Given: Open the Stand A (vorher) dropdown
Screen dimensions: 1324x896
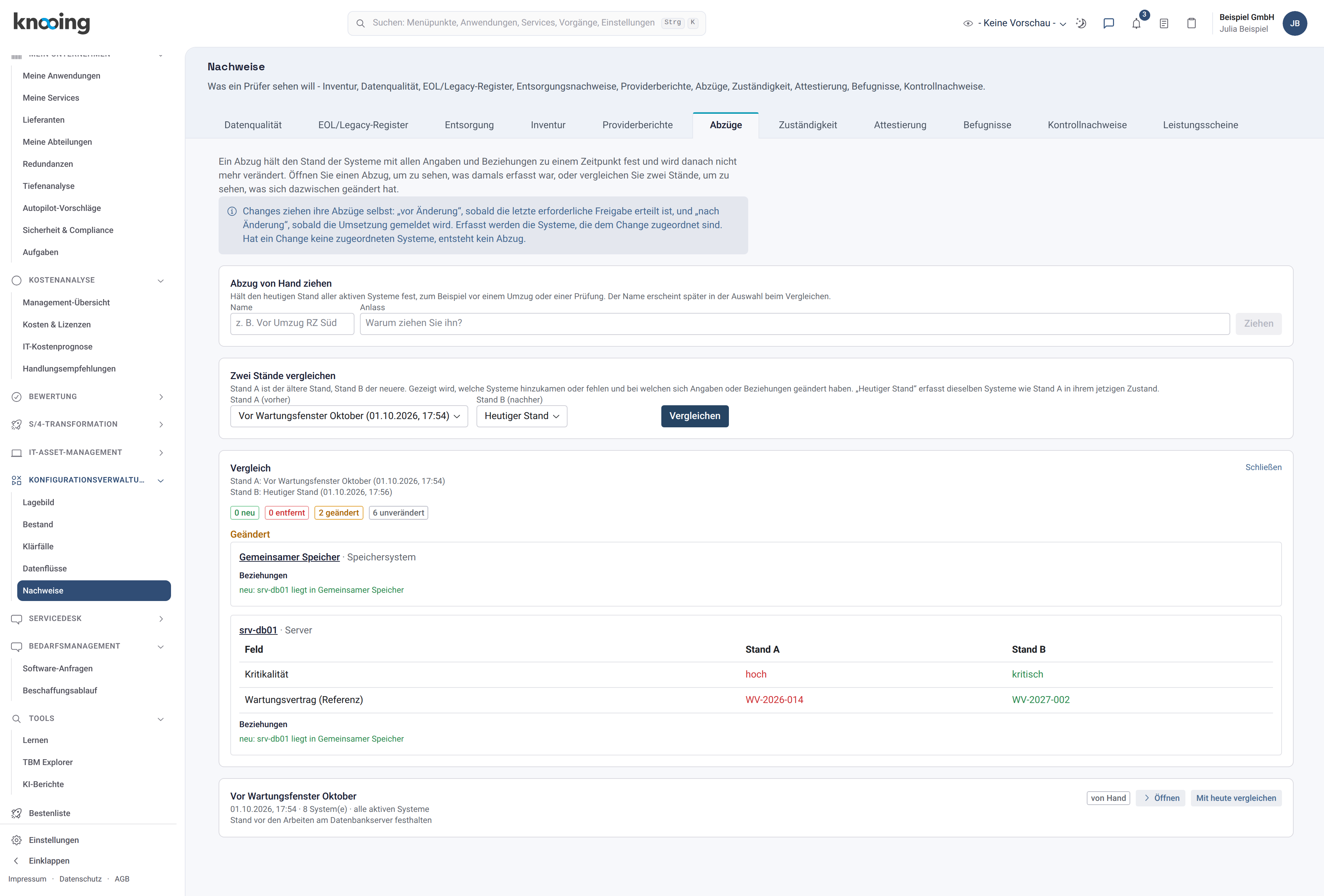Looking at the screenshot, I should coord(349,416).
